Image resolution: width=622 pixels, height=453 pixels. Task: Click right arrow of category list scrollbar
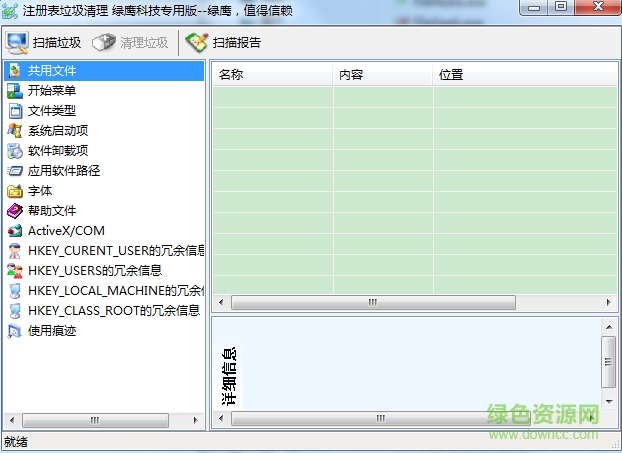coord(195,420)
